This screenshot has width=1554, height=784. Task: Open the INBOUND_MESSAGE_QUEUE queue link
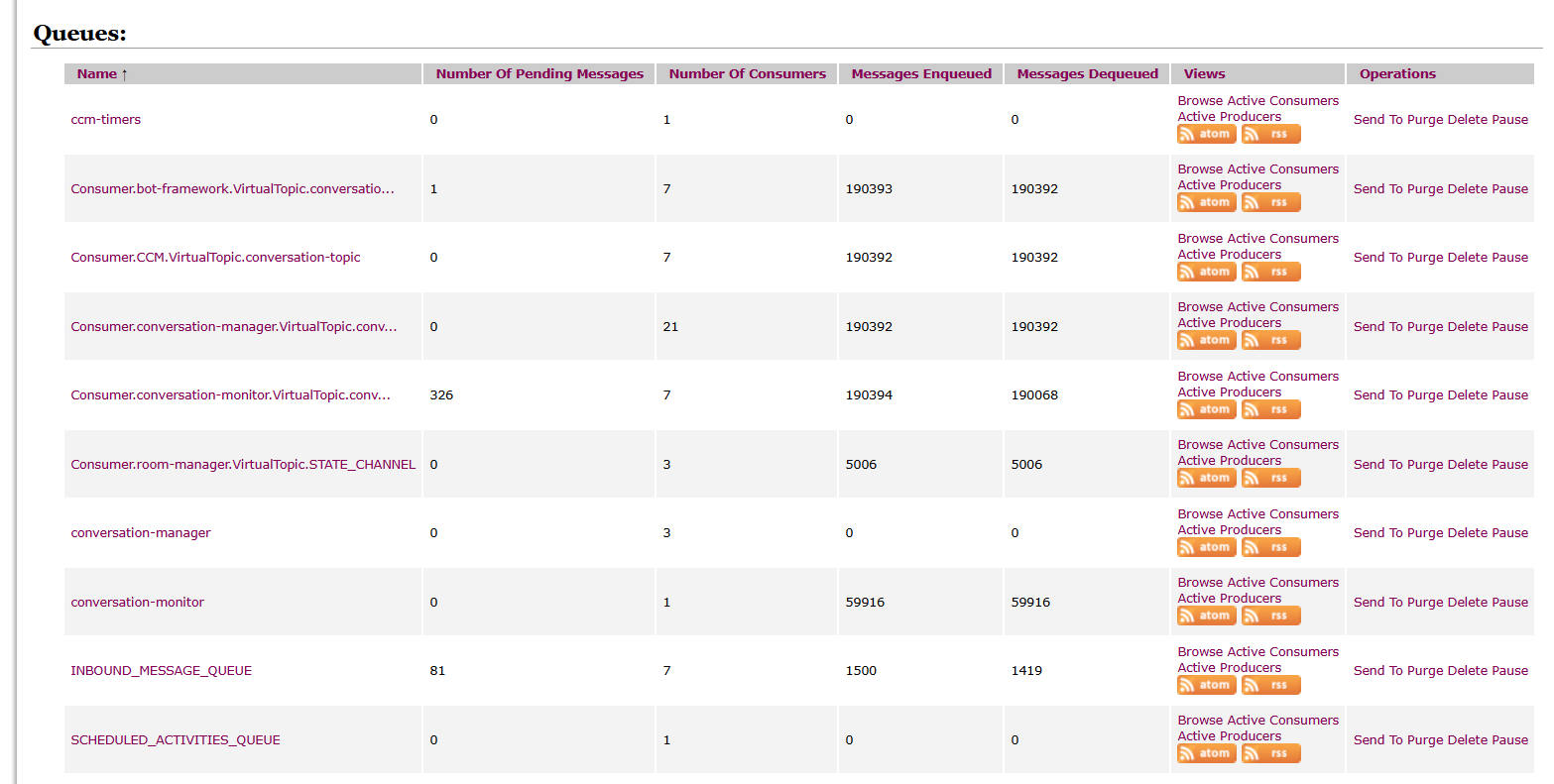click(x=162, y=671)
